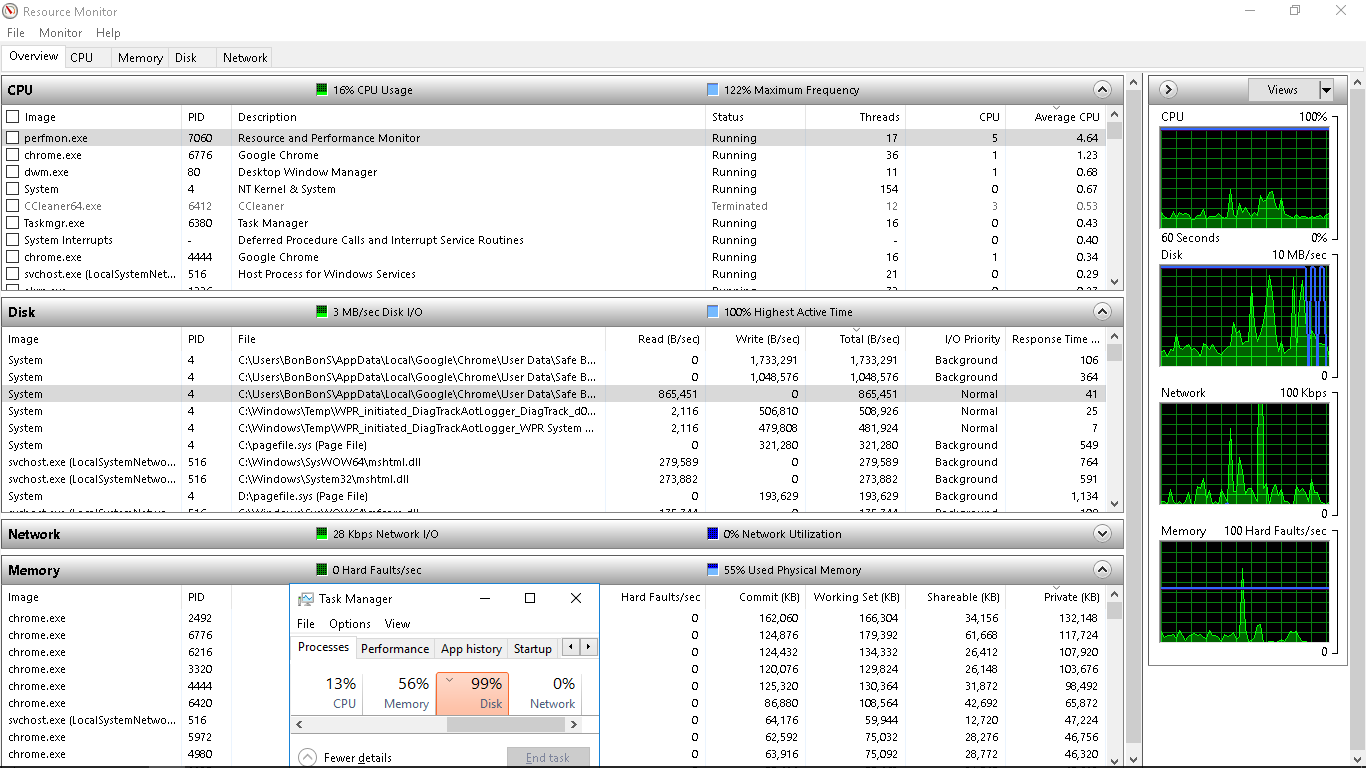Click the Network Utilization indicator icon
Screen dimensions: 1366x768
click(713, 534)
